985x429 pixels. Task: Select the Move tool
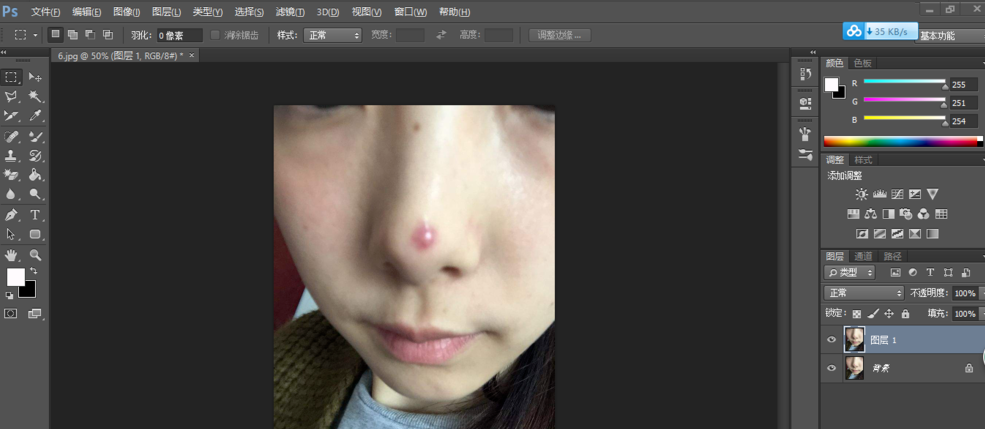pyautogui.click(x=36, y=77)
